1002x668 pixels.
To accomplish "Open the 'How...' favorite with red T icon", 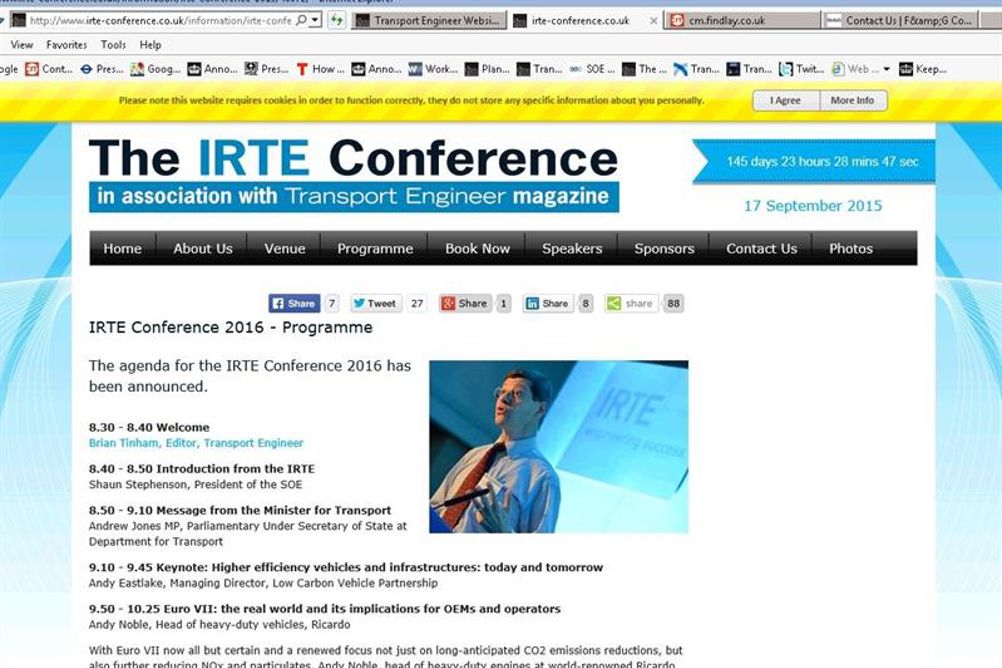I will click(x=320, y=69).
